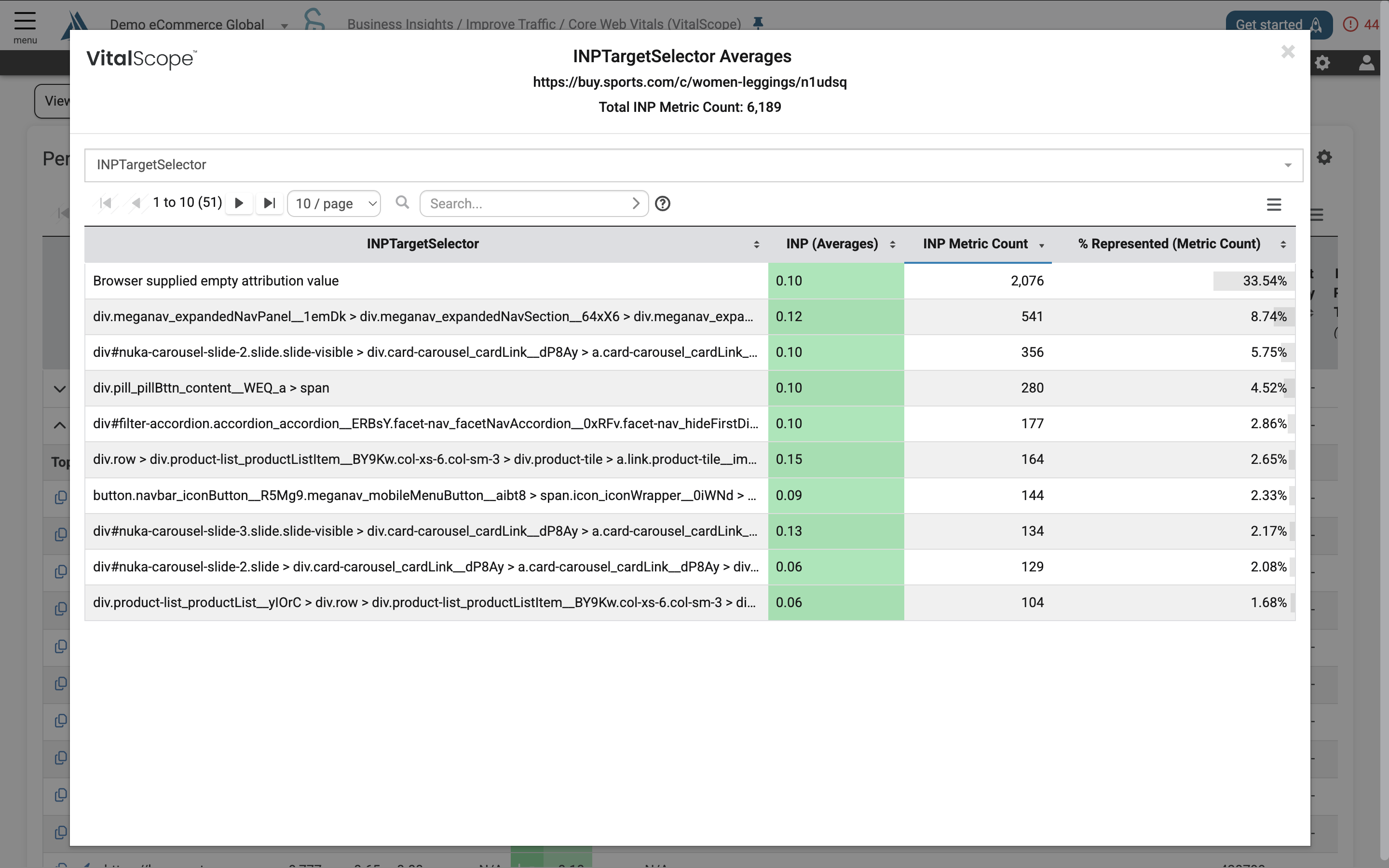Click the partially hidden View button
Image resolution: width=1389 pixels, height=868 pixels.
(53, 101)
